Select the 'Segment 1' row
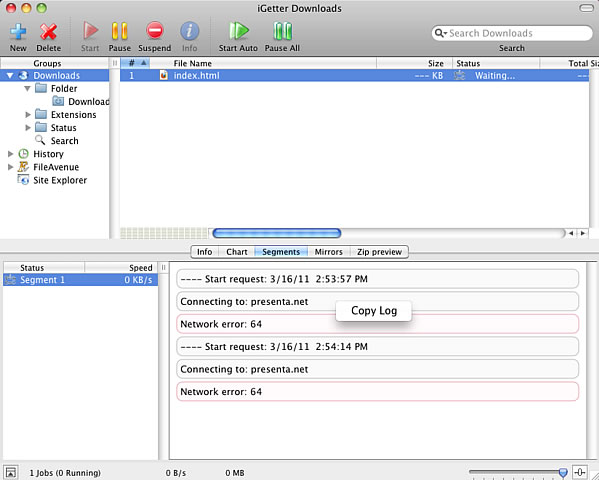This screenshot has height=480, width=599. coord(81,280)
